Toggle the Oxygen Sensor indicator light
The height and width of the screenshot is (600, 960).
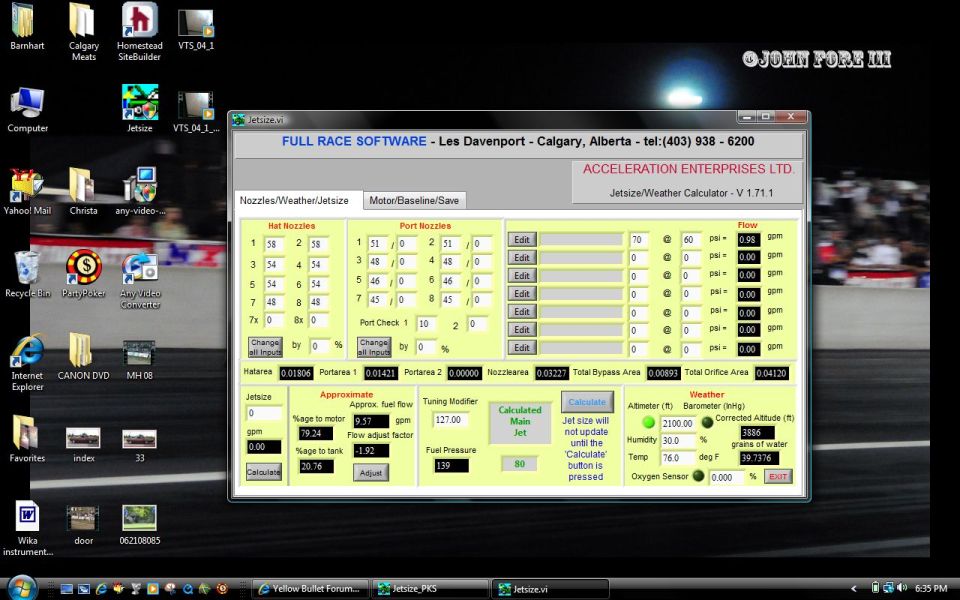[699, 476]
